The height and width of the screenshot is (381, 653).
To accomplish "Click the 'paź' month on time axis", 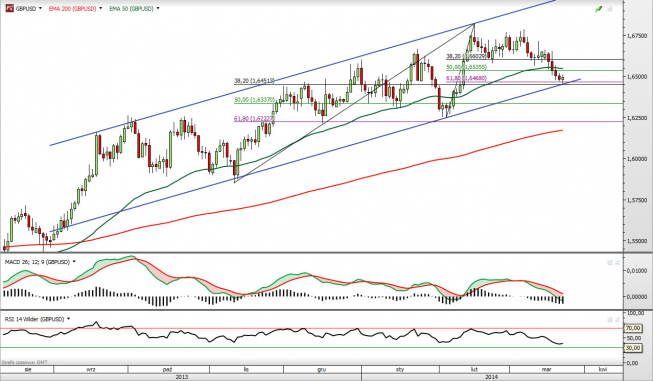I will tap(168, 369).
